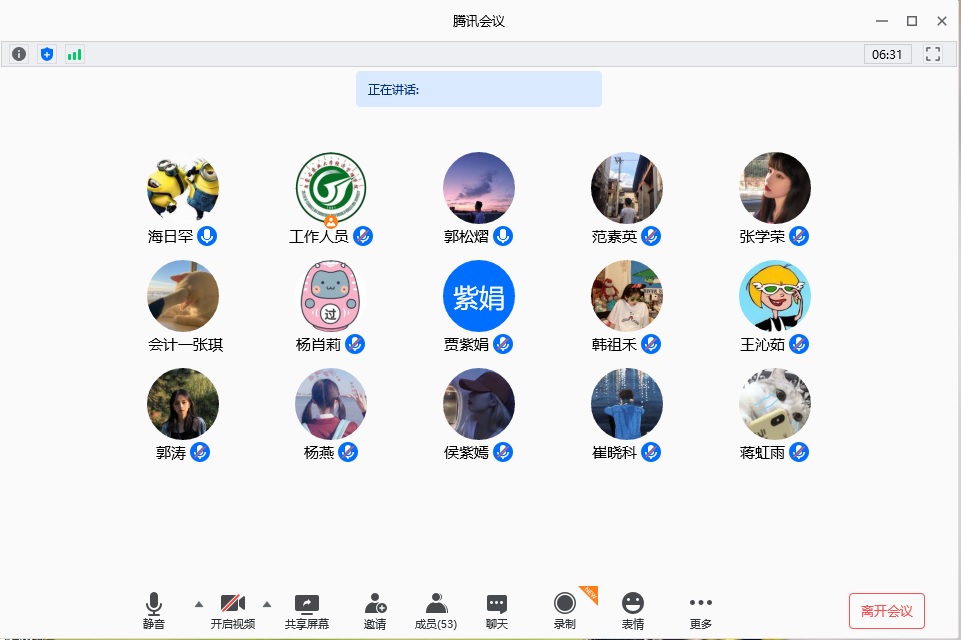This screenshot has height=640, width=961.
Task: Select 贾紫娟's blue avatar
Action: pos(479,296)
